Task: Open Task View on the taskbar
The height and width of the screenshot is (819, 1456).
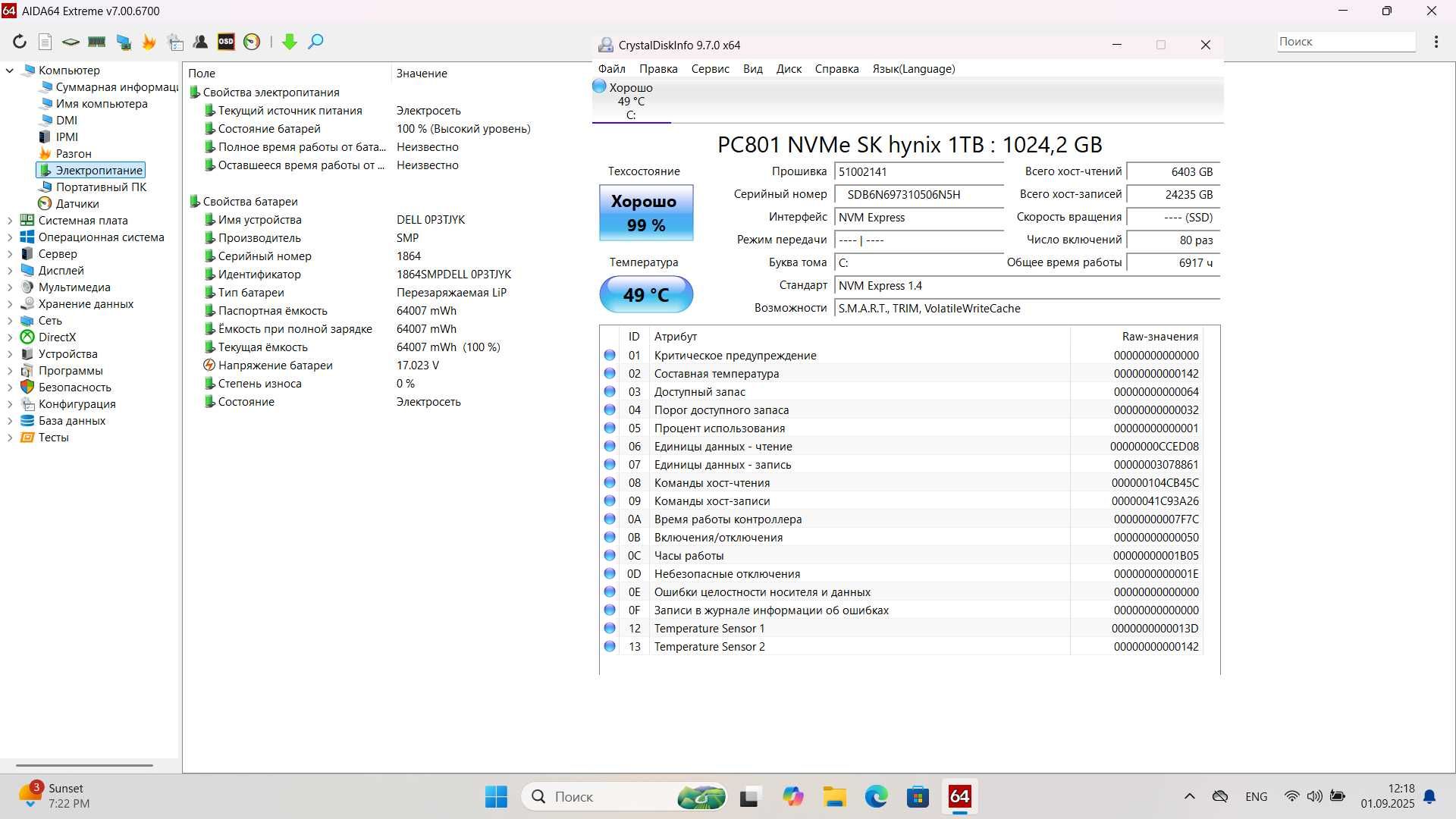Action: pyautogui.click(x=749, y=796)
